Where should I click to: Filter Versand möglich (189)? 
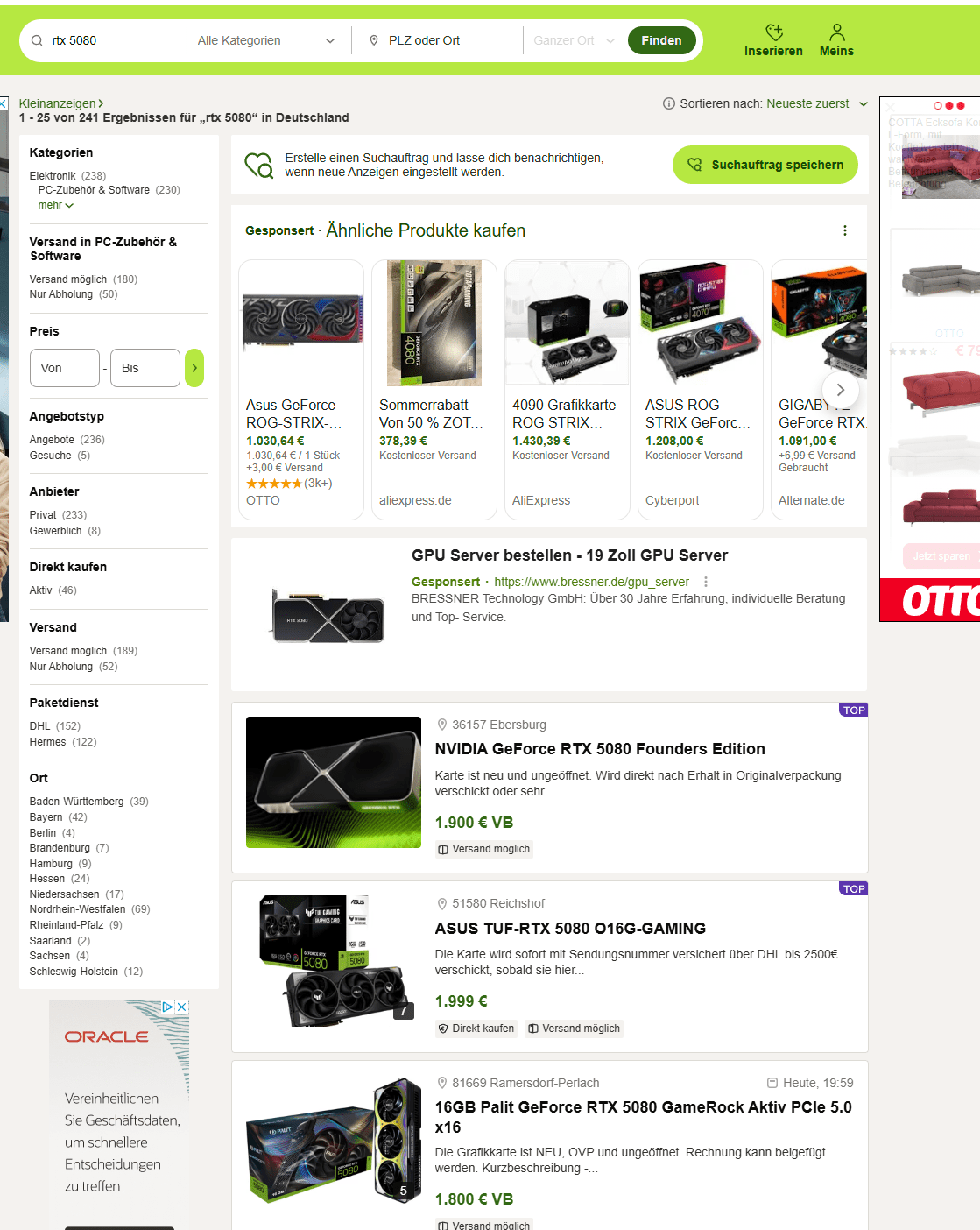(x=68, y=651)
